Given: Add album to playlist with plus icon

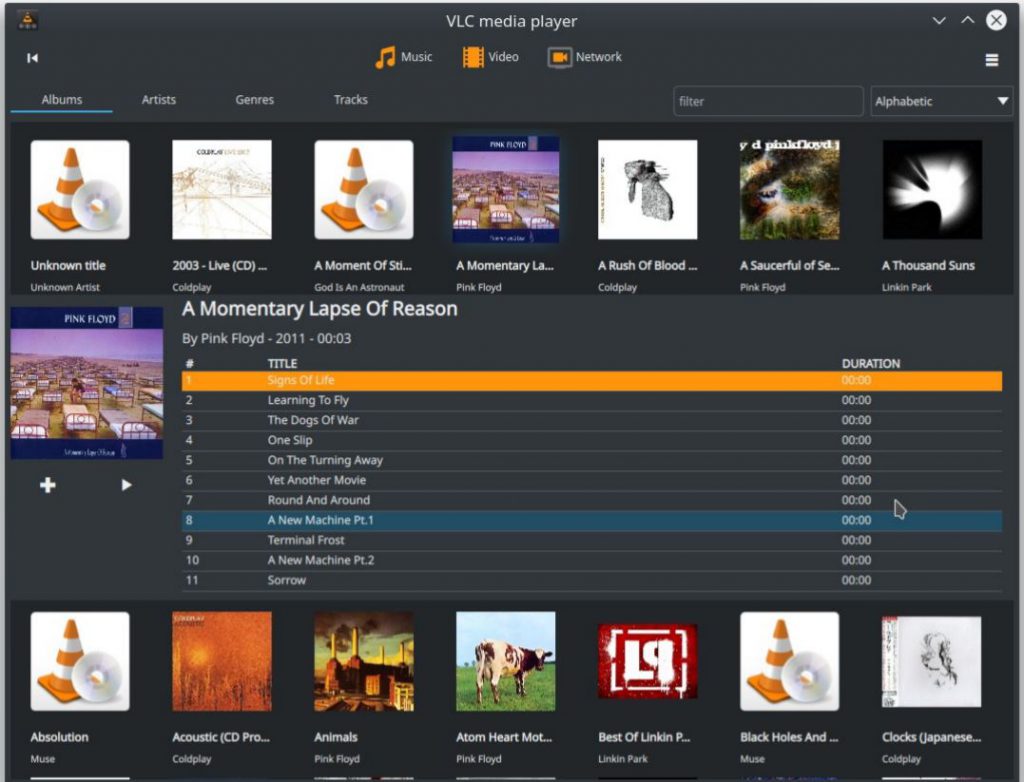Looking at the screenshot, I should (48, 485).
